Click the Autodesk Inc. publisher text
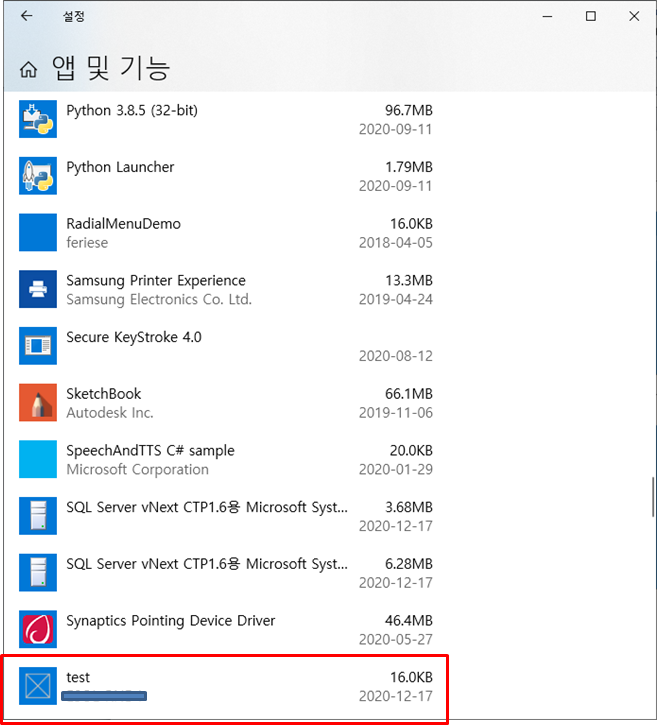 (x=110, y=413)
